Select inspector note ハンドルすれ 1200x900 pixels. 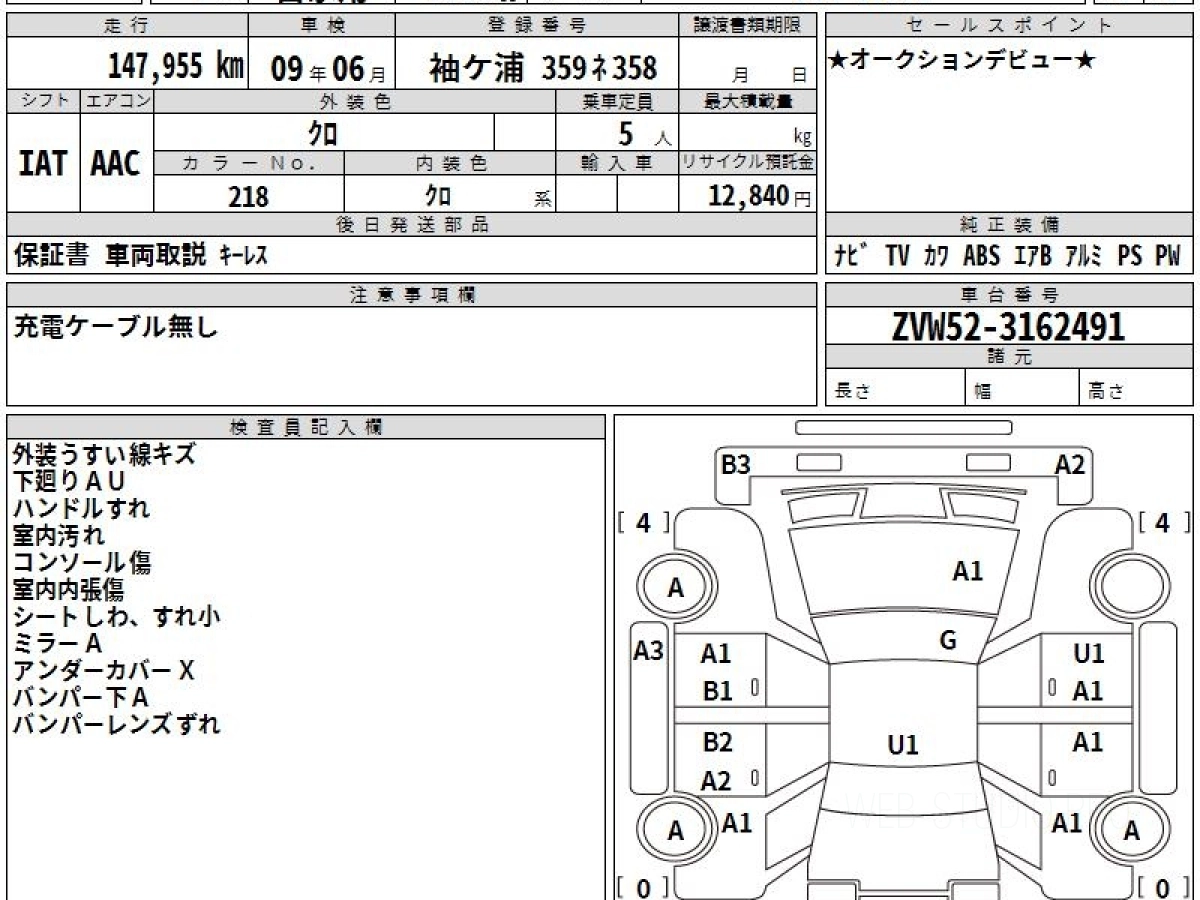[81, 508]
